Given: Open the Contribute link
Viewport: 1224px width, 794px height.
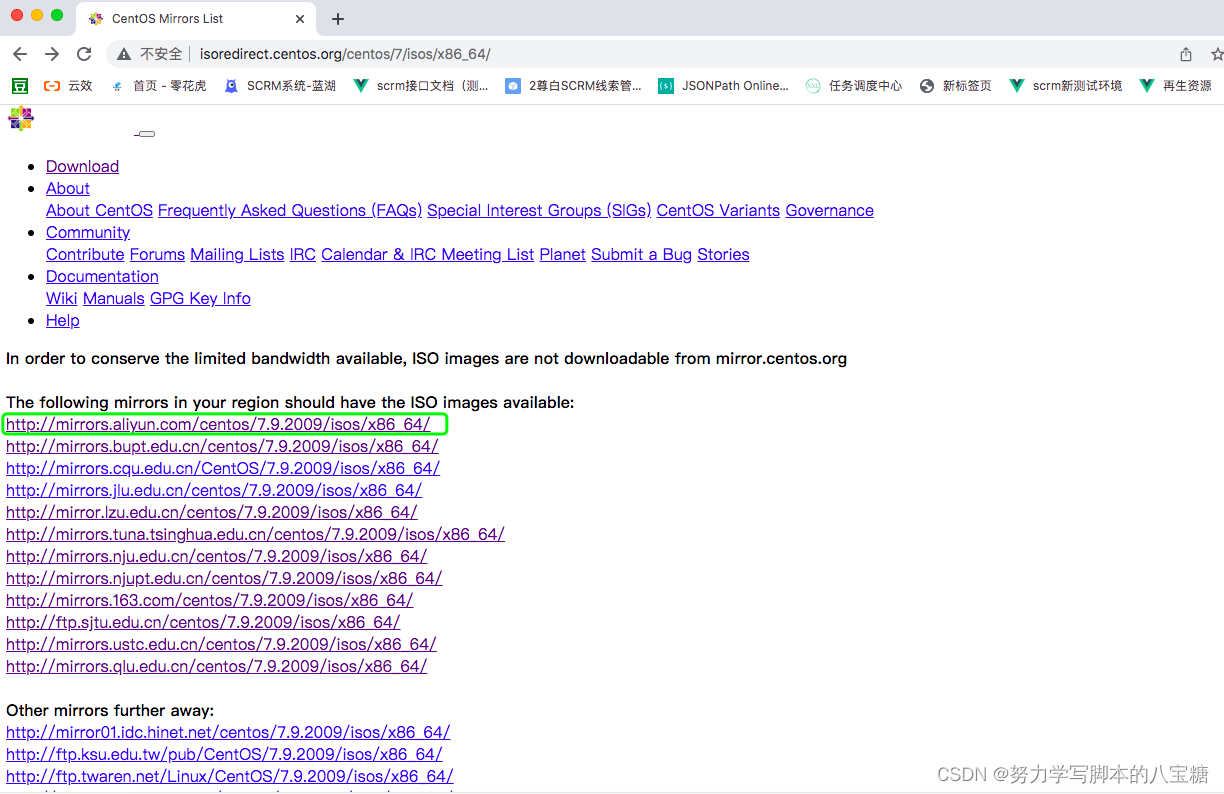Looking at the screenshot, I should click(85, 255).
